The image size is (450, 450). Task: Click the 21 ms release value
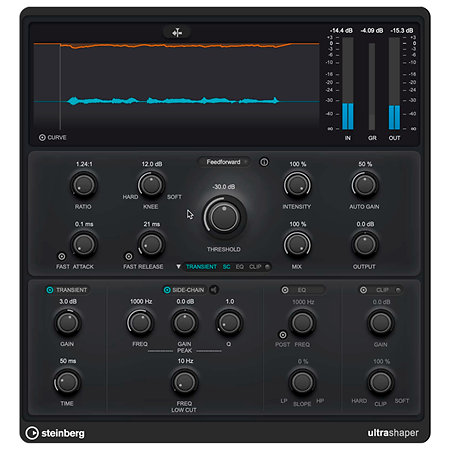[x=152, y=224]
